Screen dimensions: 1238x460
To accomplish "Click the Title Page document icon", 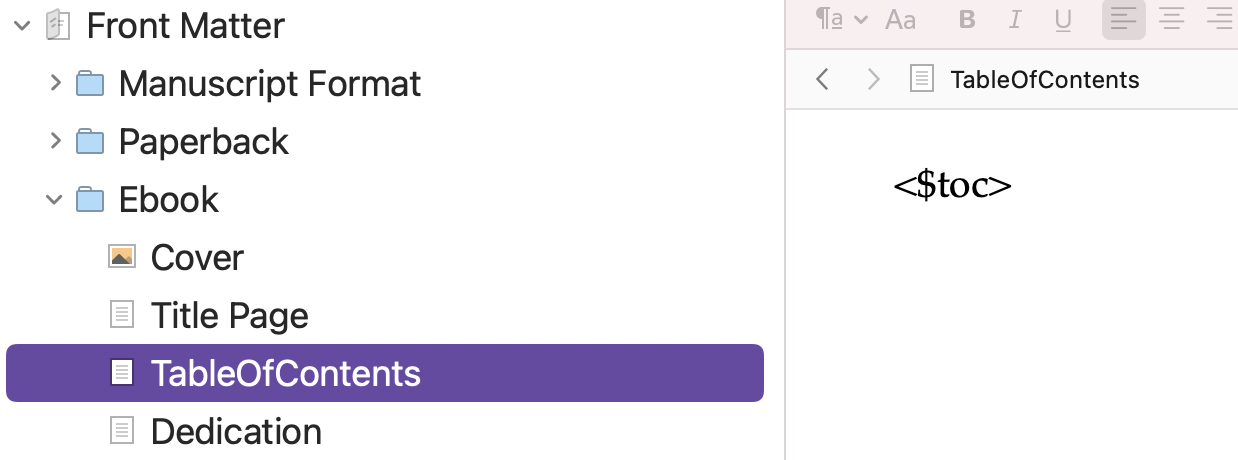I will [121, 315].
